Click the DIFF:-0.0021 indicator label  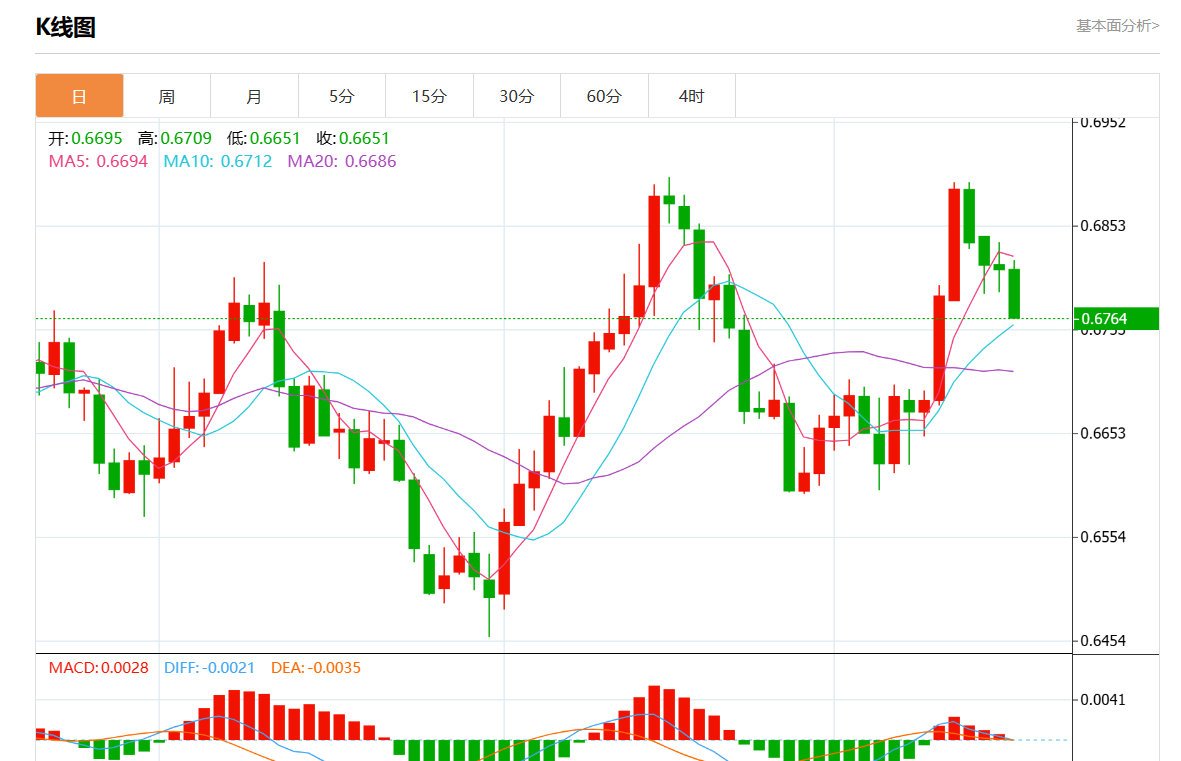209,668
